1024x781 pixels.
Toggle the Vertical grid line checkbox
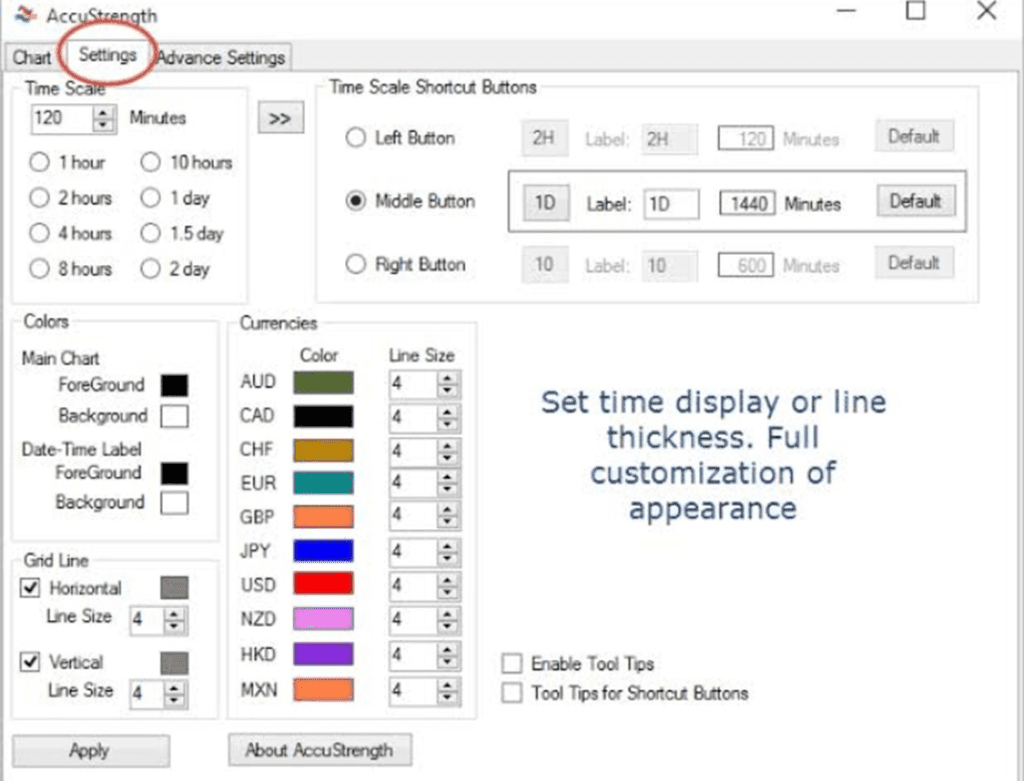tap(30, 661)
